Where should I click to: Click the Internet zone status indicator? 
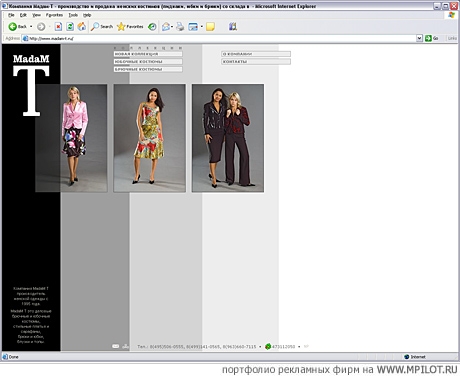point(415,357)
